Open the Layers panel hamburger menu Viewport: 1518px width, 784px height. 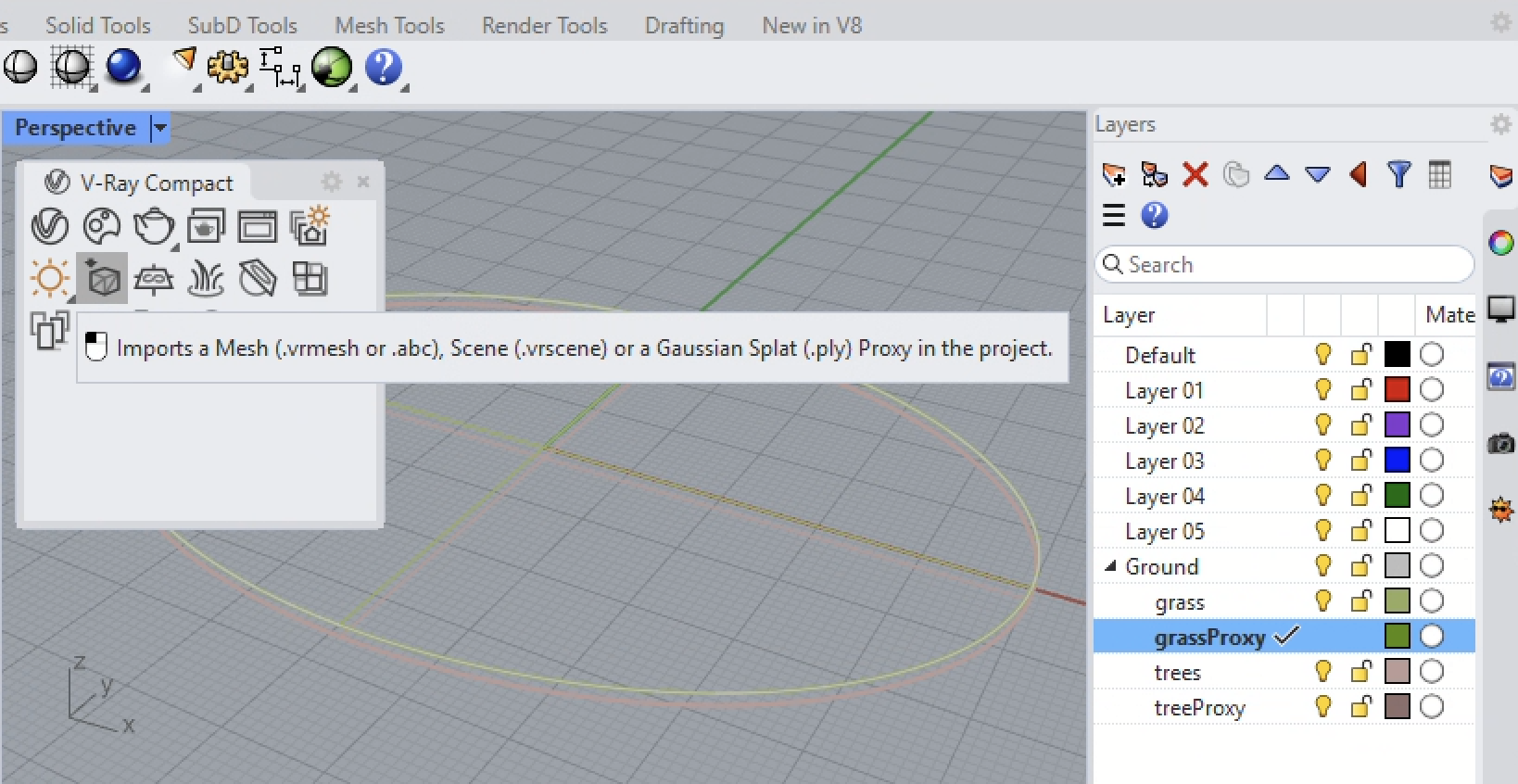1114,216
